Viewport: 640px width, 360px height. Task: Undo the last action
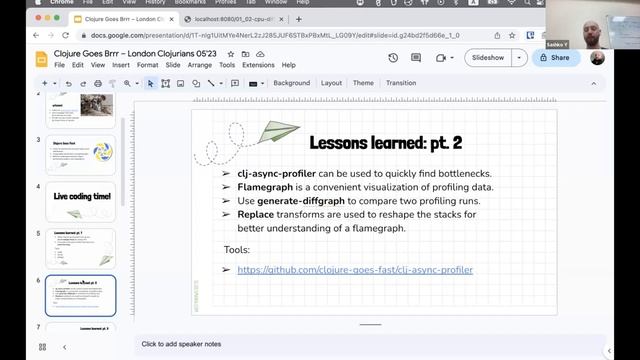tap(68, 83)
